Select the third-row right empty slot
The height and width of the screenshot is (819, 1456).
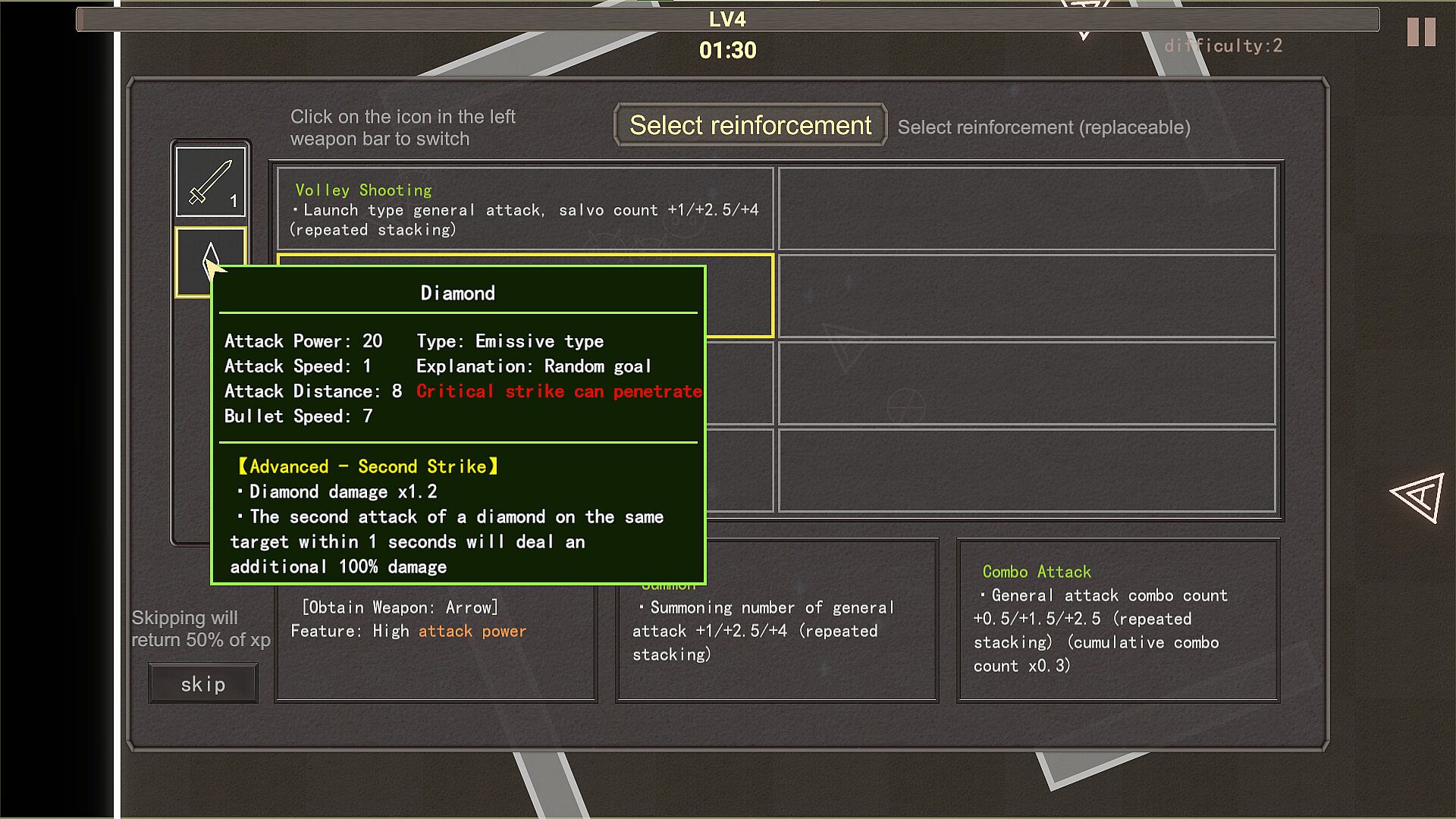point(1027,383)
